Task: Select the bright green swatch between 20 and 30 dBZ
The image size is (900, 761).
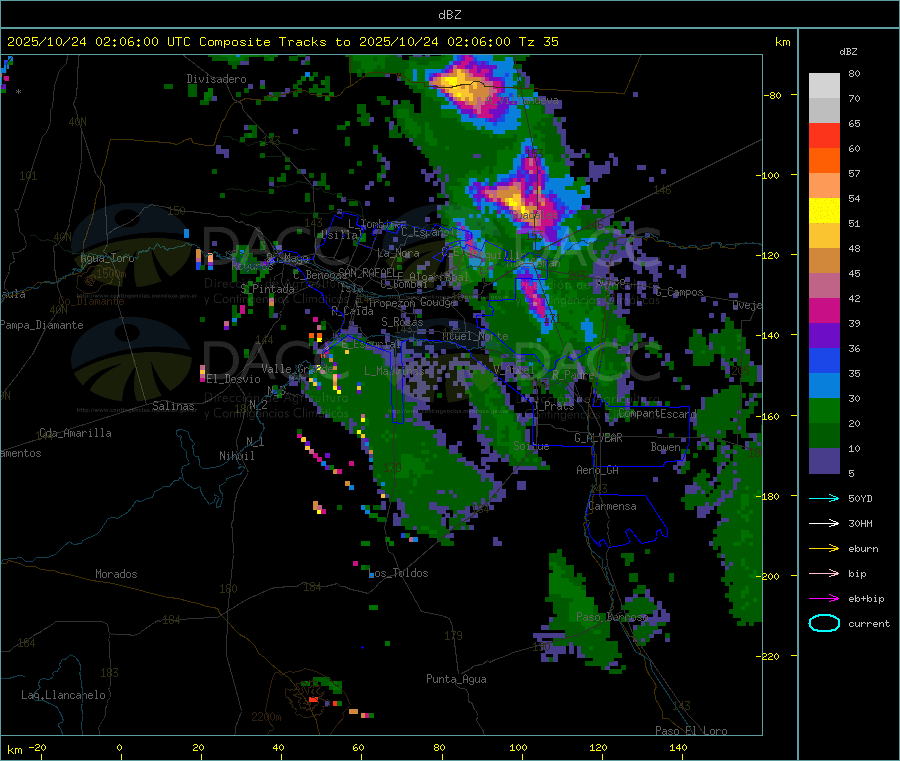Action: [x=824, y=410]
